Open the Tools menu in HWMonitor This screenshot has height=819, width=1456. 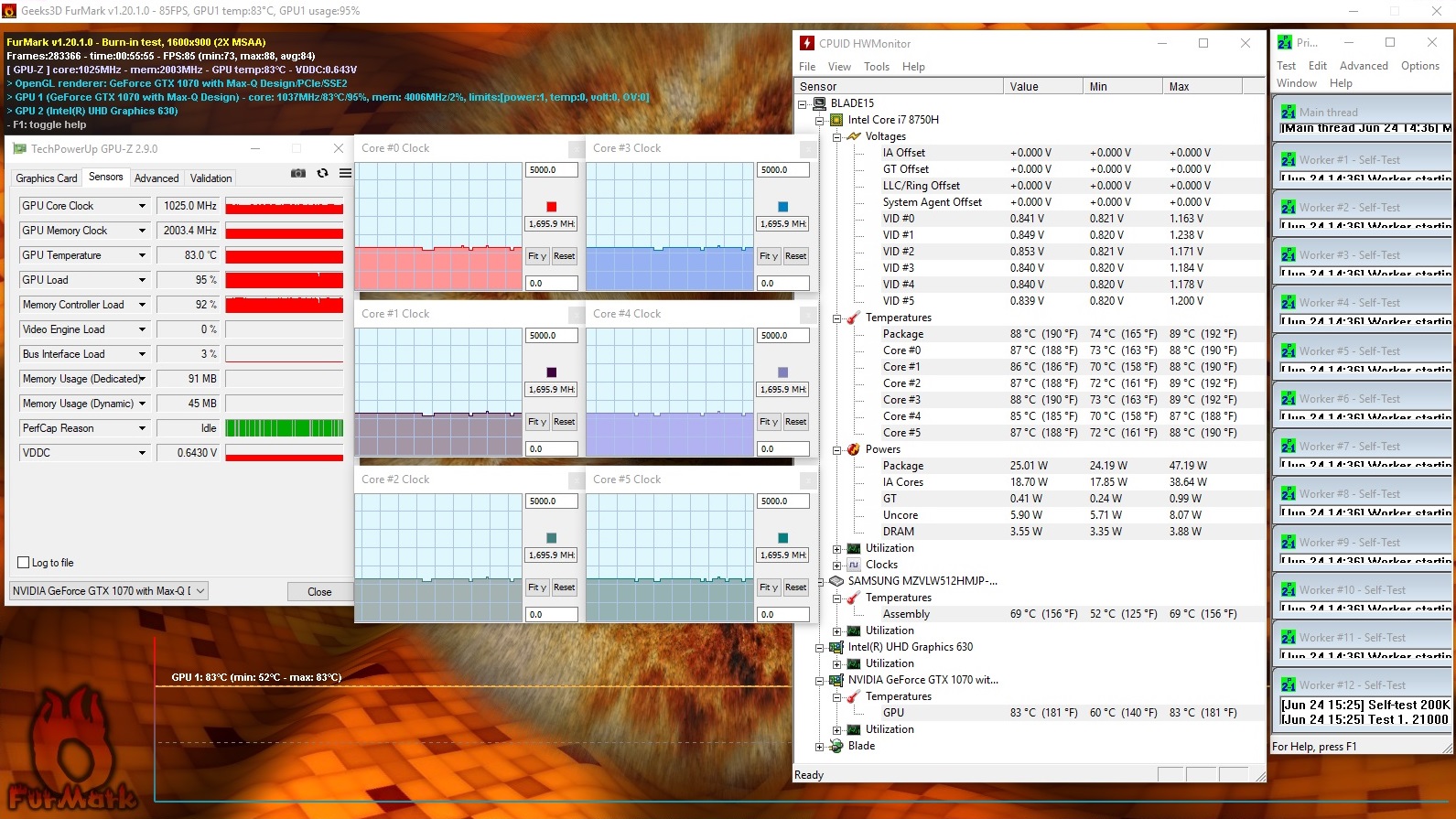click(877, 67)
